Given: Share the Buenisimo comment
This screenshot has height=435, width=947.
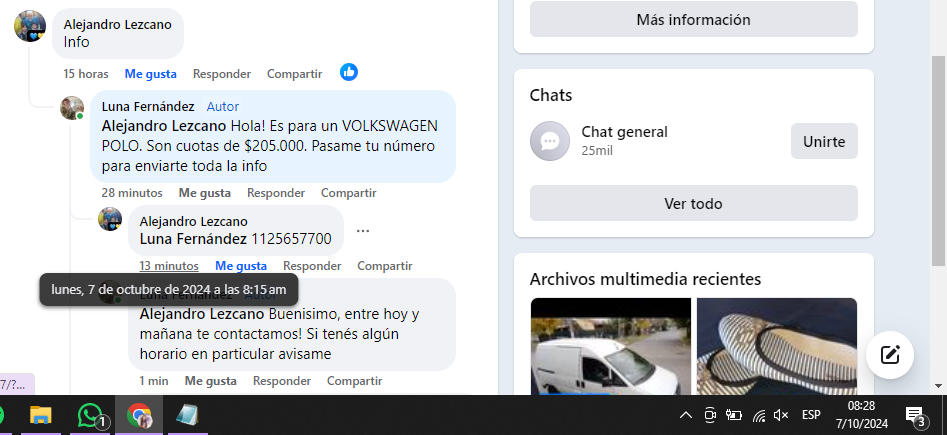Looking at the screenshot, I should pyautogui.click(x=355, y=381).
